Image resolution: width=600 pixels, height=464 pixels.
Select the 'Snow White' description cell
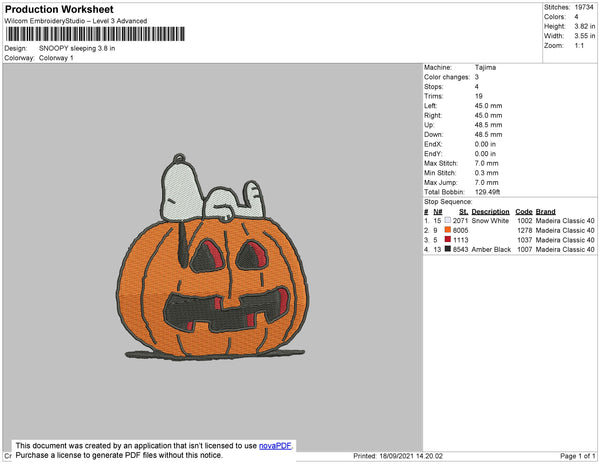tap(490, 221)
